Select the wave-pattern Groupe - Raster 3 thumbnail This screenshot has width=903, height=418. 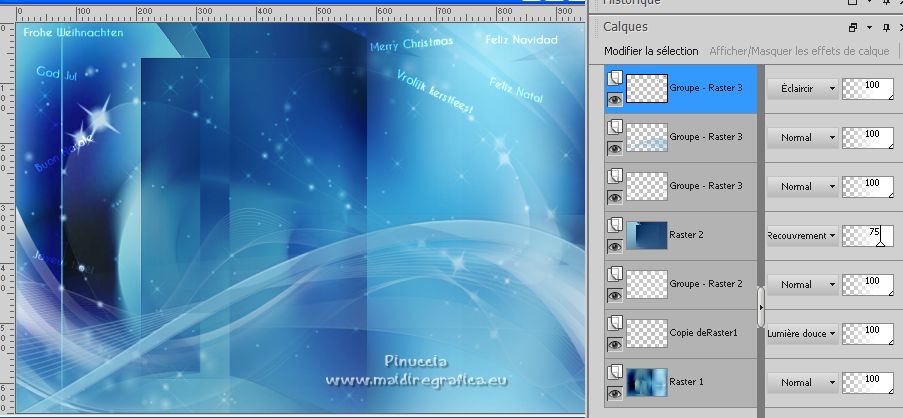(x=647, y=138)
